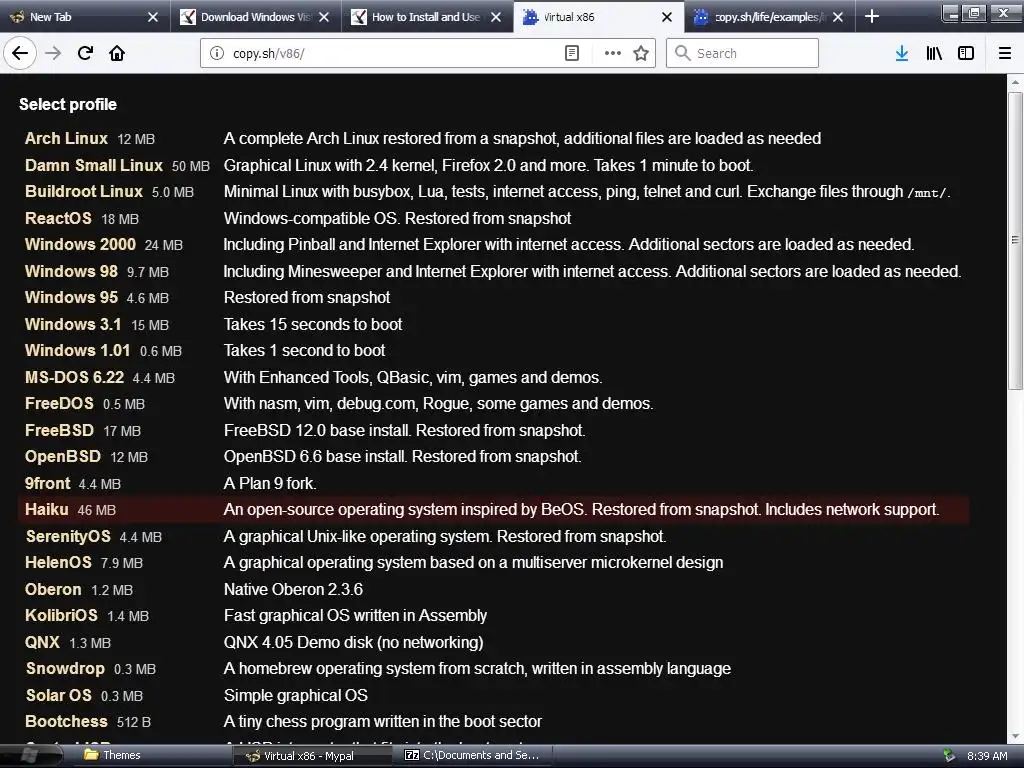This screenshot has width=1024, height=768.
Task: Click the scrollbar down arrow
Action: pos(1015,736)
